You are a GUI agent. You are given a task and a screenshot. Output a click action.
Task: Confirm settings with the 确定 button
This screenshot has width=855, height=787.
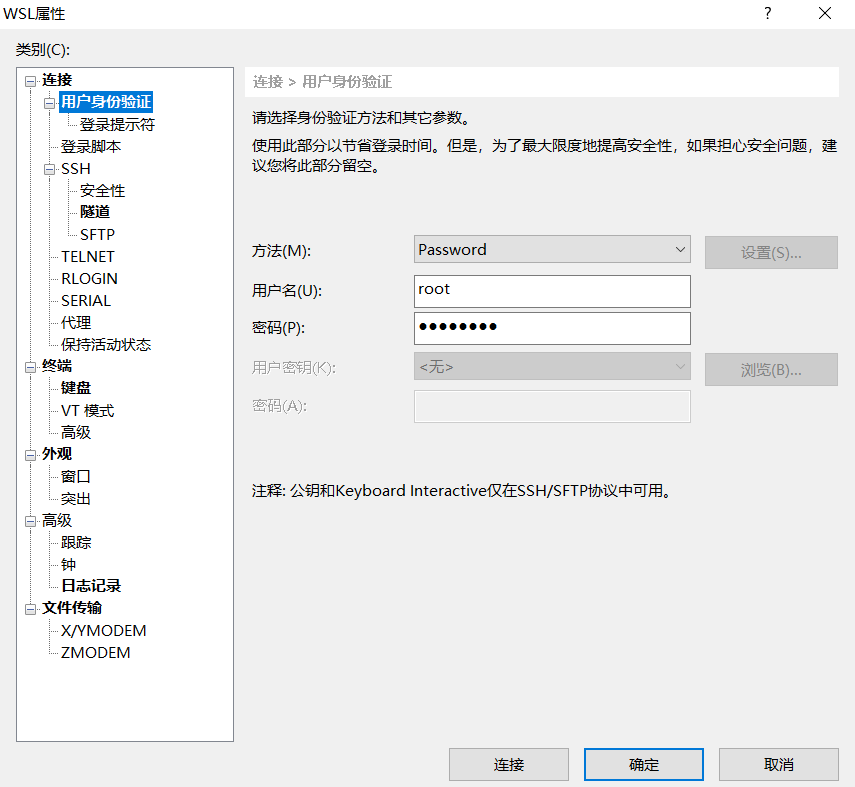(x=643, y=764)
